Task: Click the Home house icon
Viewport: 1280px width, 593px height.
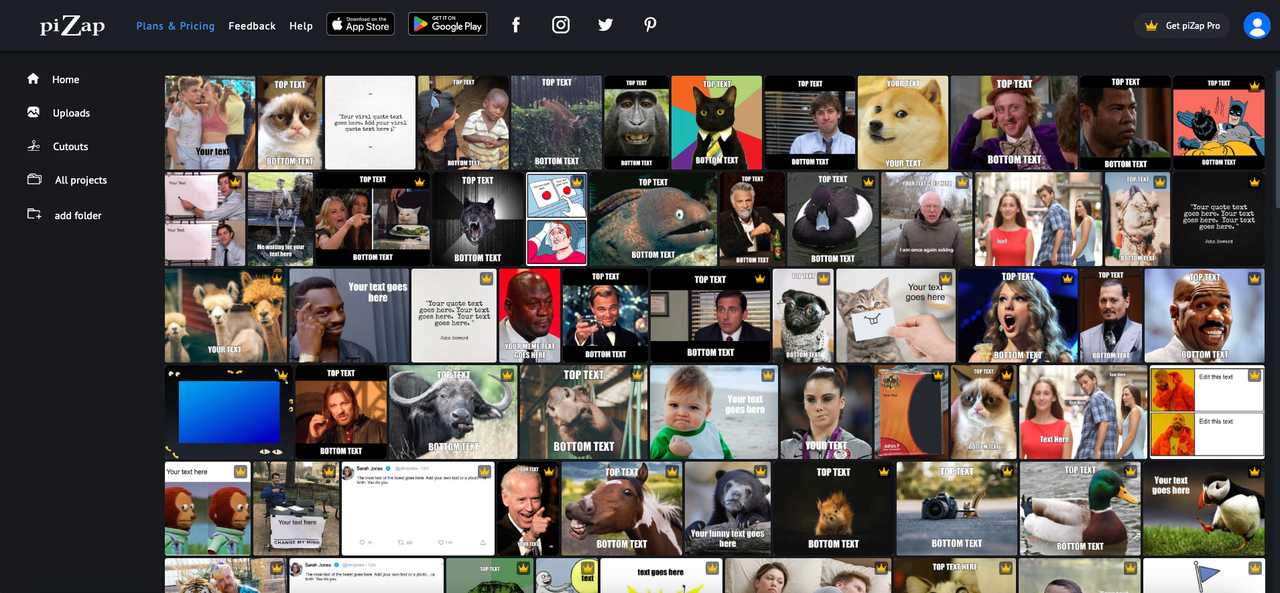Action: [x=34, y=79]
